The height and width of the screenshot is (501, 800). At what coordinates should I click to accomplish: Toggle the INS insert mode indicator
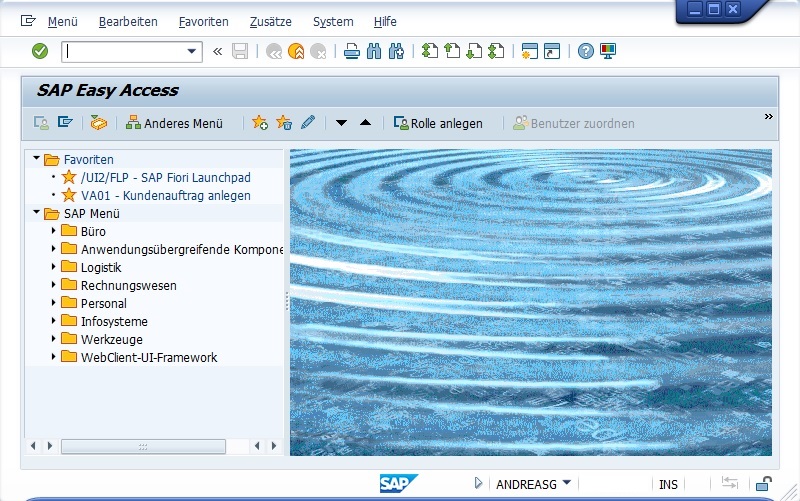[x=668, y=484]
